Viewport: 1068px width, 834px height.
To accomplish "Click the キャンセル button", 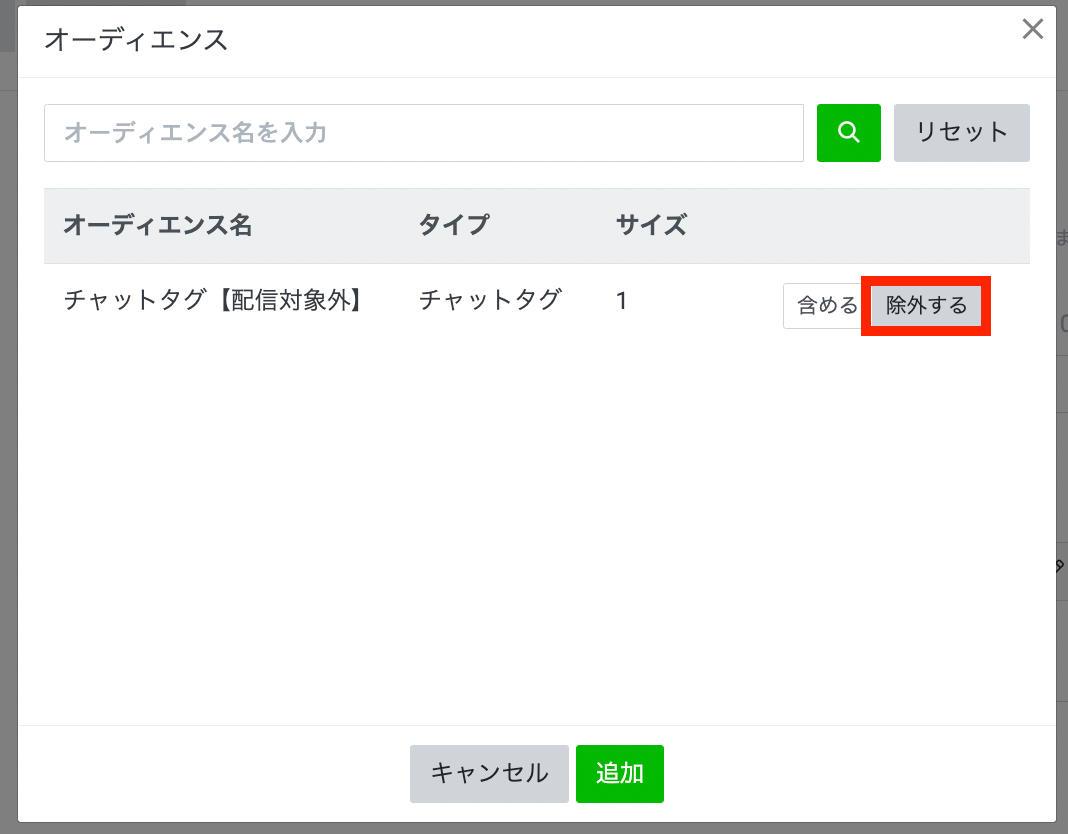I will (489, 773).
